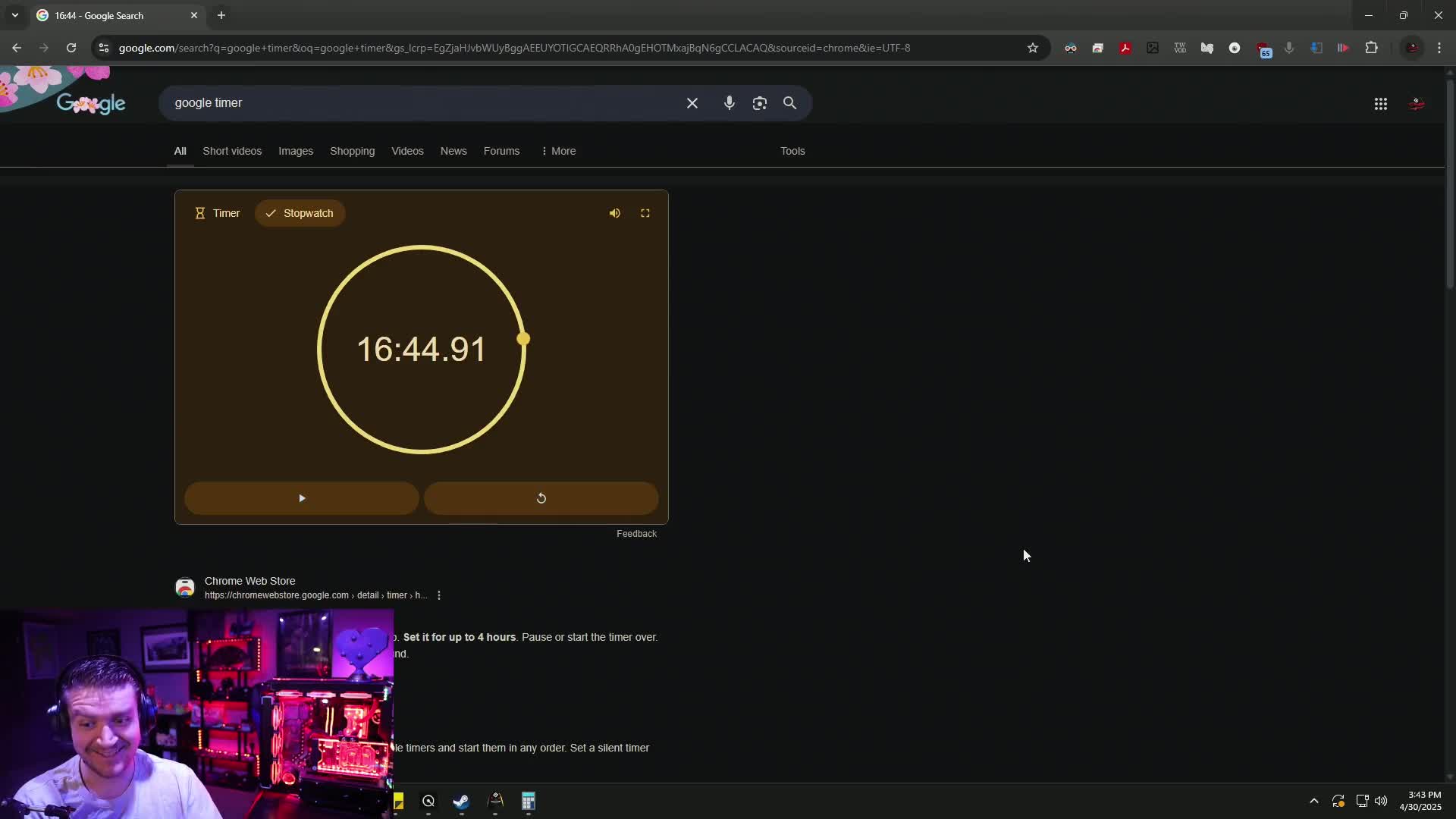Open the three-dot menu beside Chrome Web Store link
Screen dimensions: 1456x819
coord(439,595)
